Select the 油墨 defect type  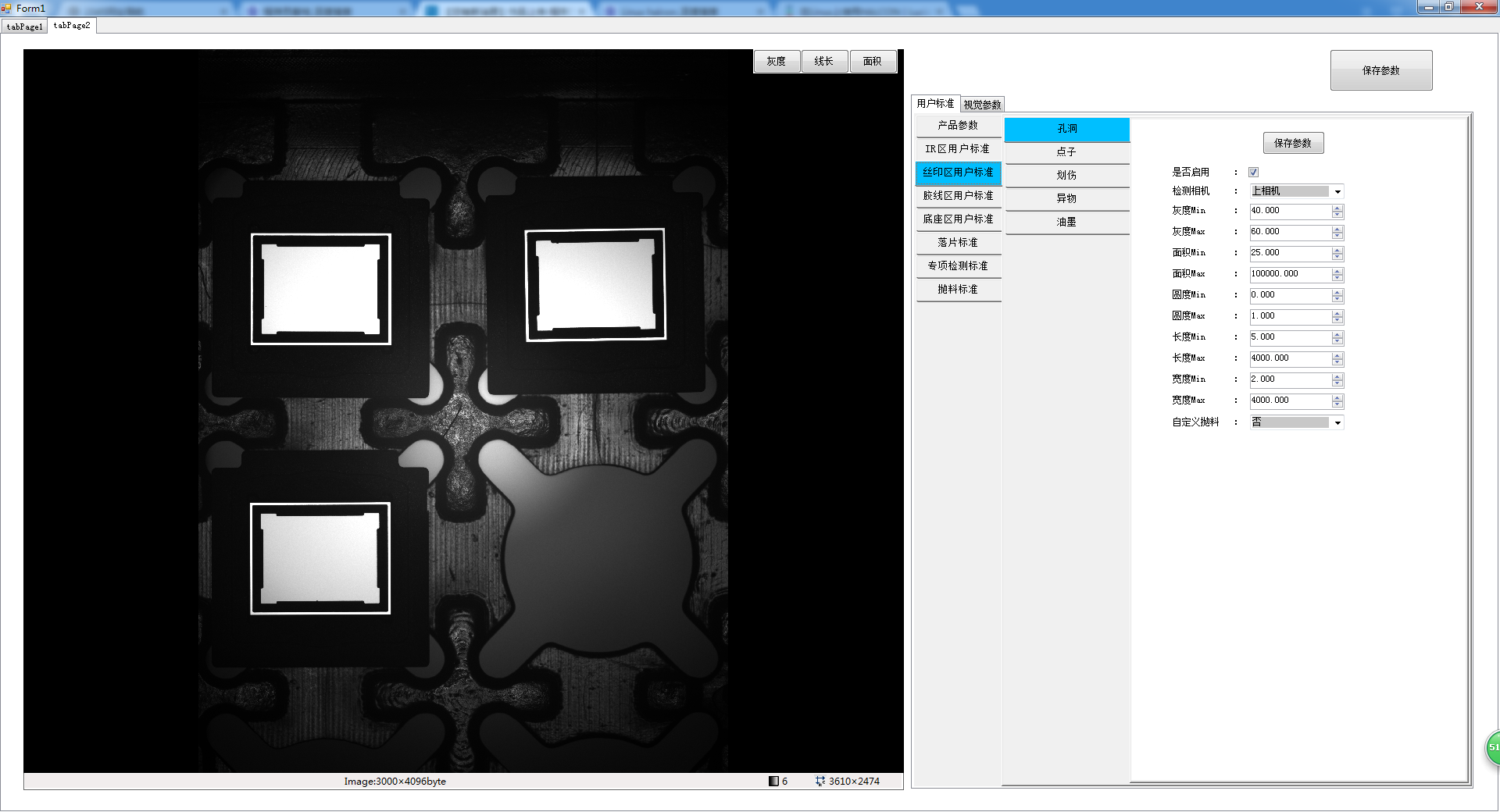pos(1067,223)
